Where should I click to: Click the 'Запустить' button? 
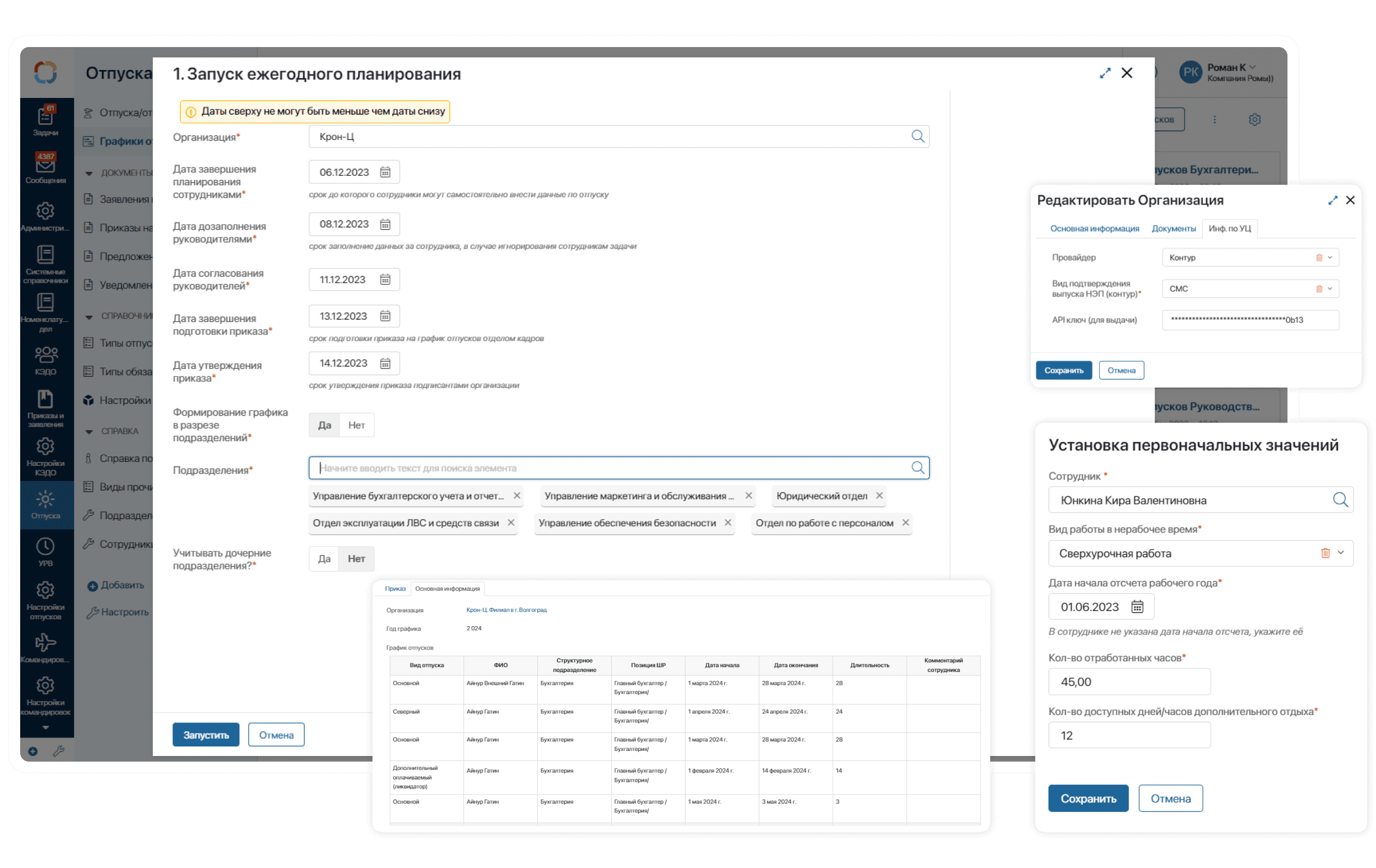coord(206,735)
